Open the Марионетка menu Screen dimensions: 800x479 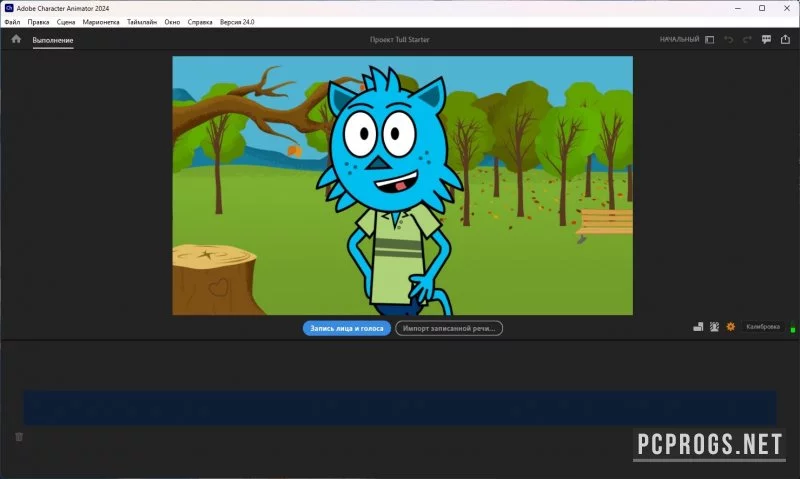pyautogui.click(x=101, y=22)
